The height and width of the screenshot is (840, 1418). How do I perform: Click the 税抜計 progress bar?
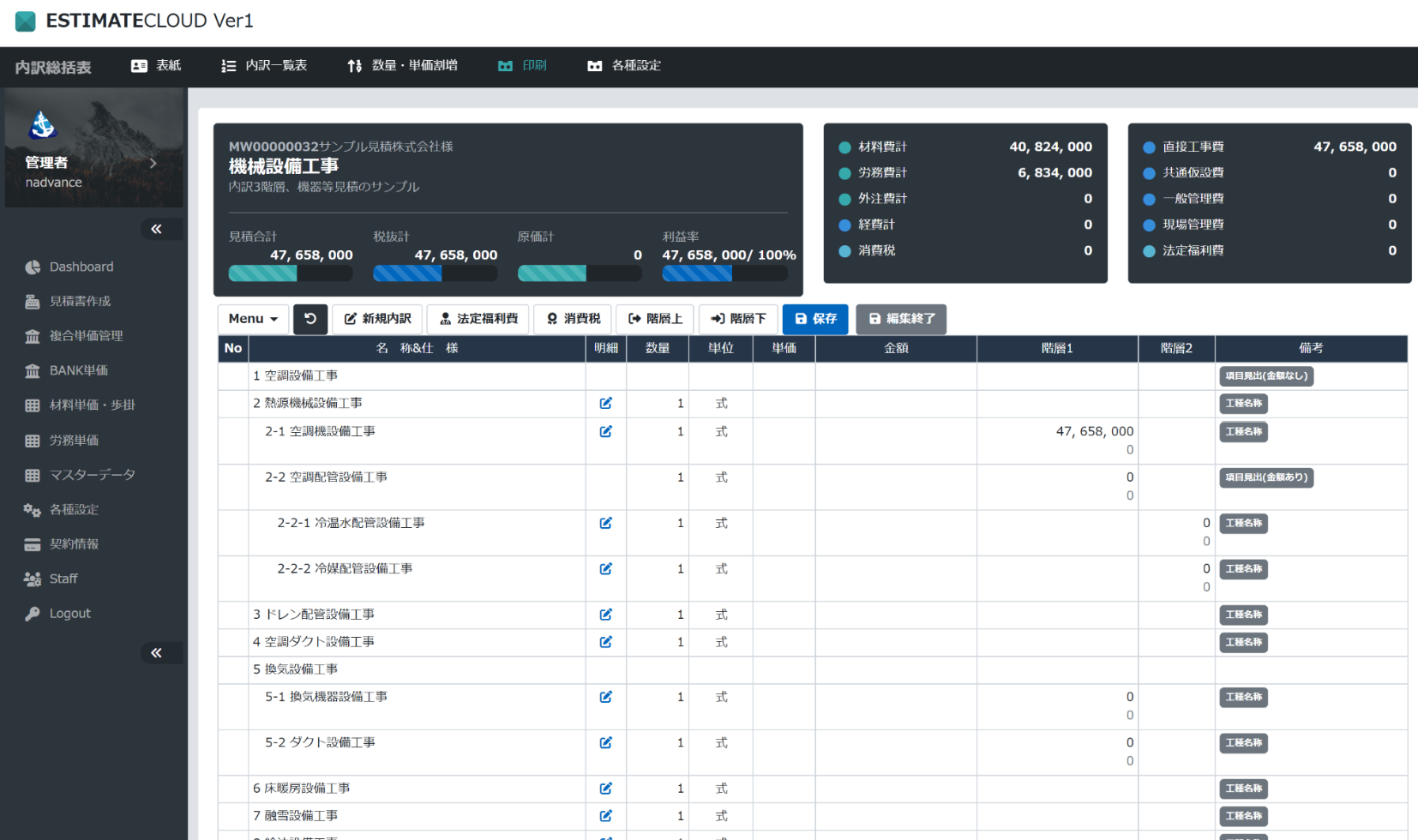pos(435,273)
